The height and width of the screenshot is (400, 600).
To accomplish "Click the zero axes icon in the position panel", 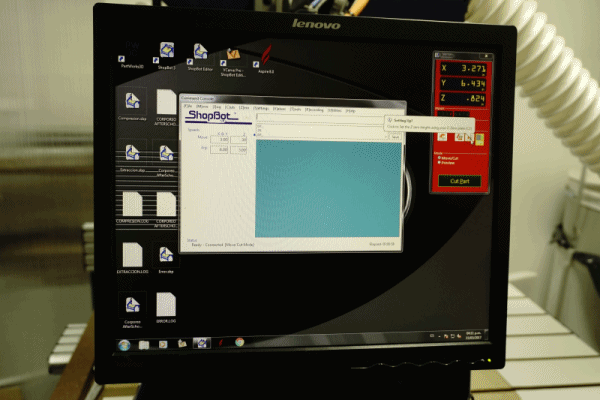I will coord(470,137).
